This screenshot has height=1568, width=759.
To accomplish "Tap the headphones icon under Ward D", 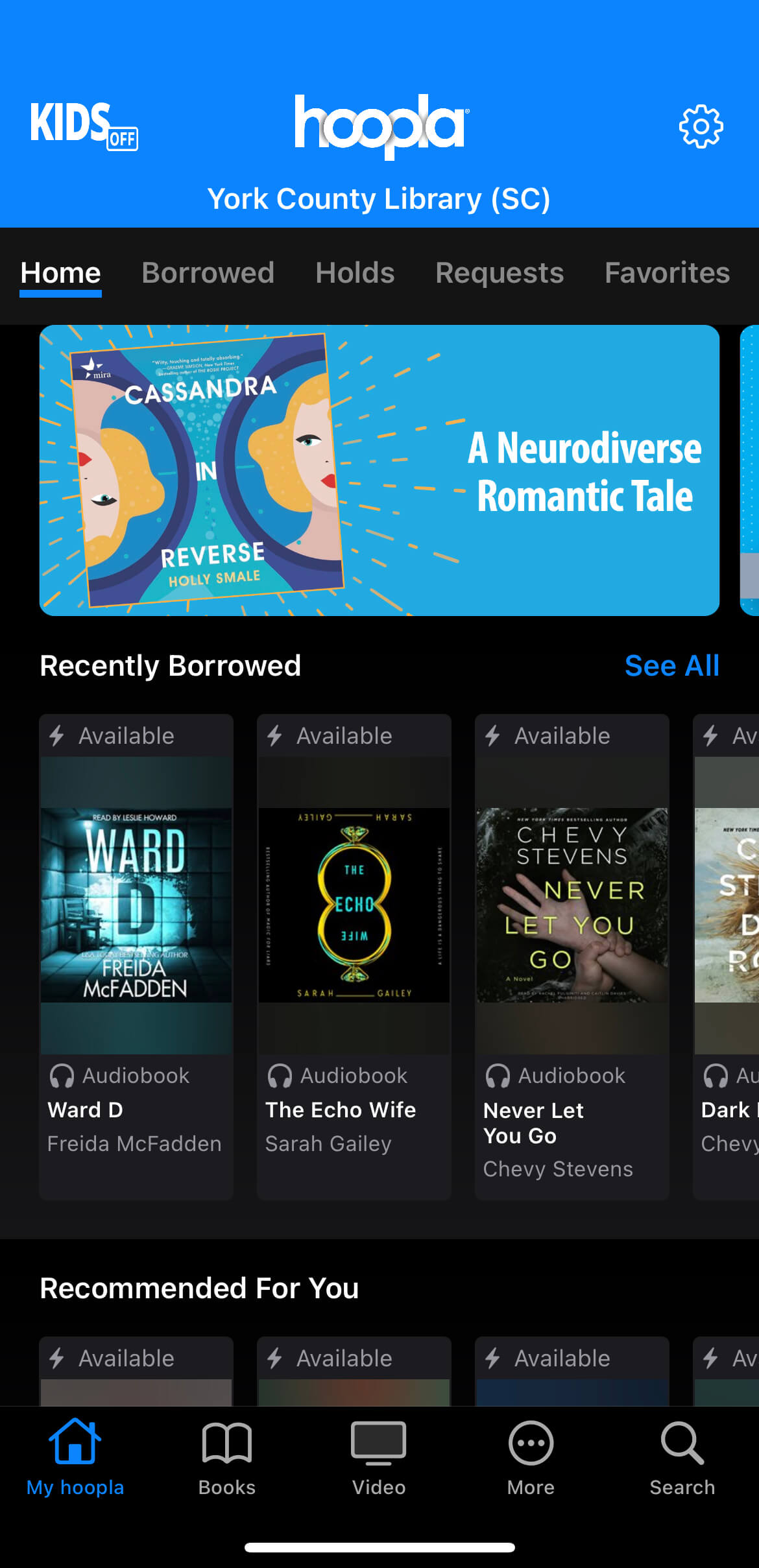I will (62, 1076).
